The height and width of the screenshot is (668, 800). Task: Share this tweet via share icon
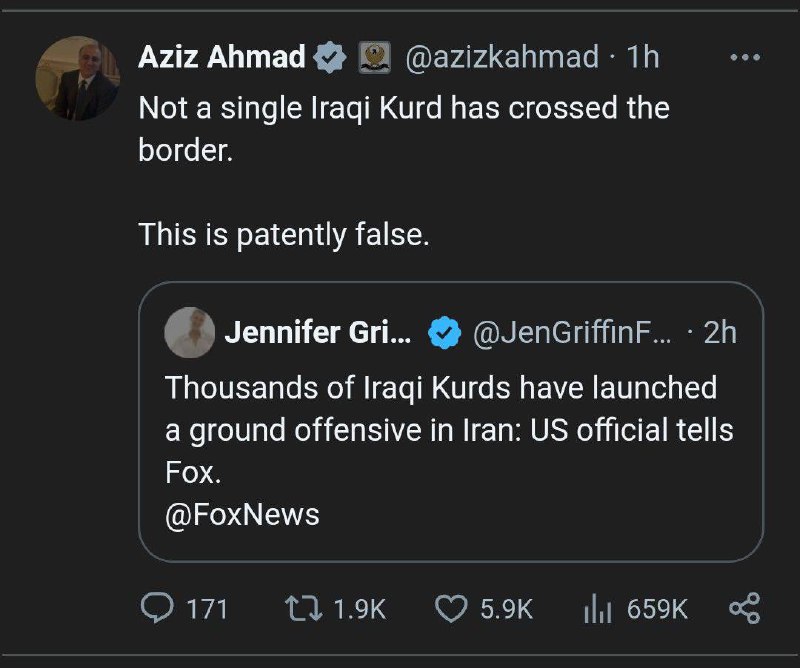click(x=745, y=609)
